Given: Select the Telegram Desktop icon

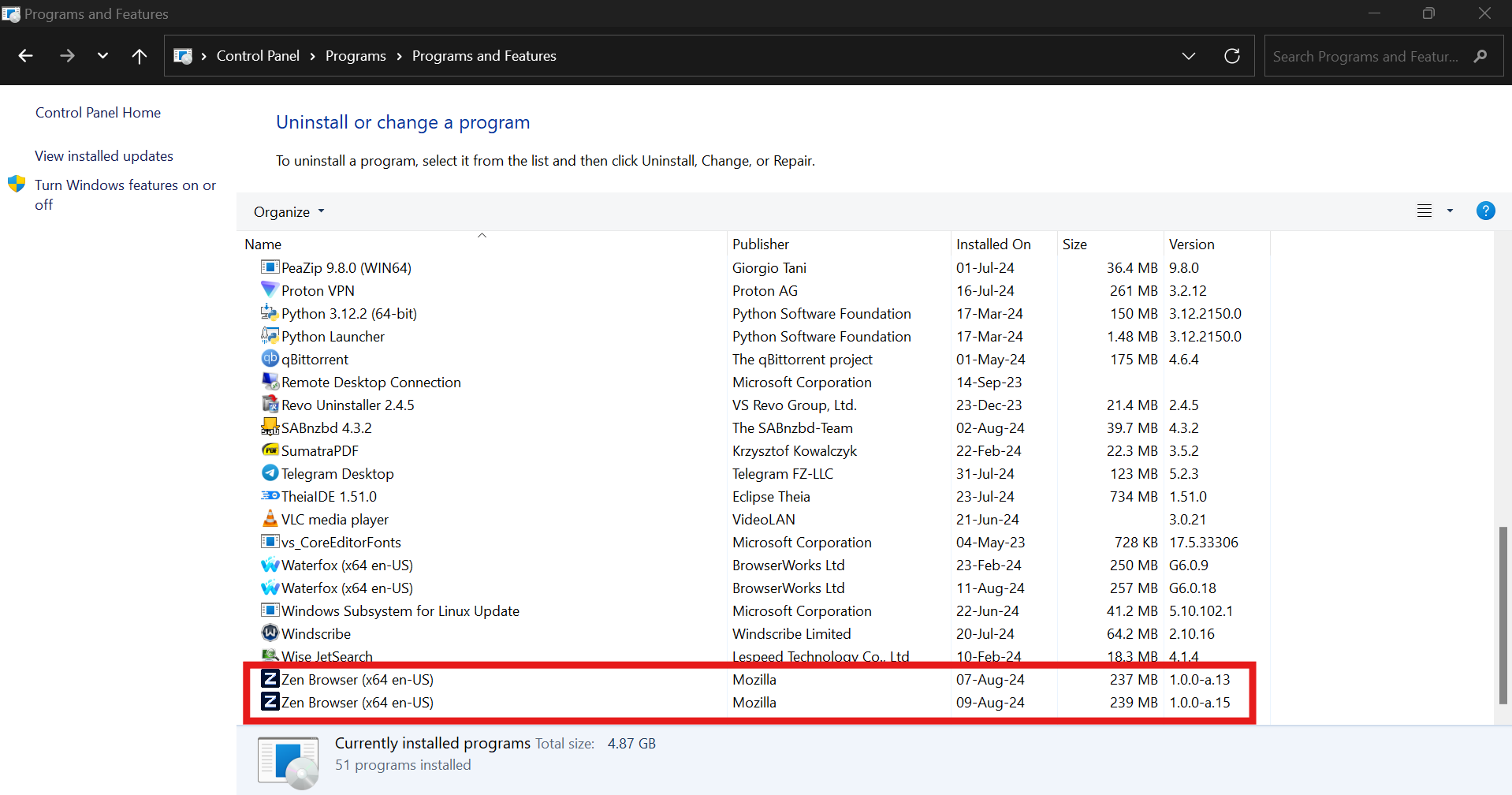Looking at the screenshot, I should (x=270, y=472).
